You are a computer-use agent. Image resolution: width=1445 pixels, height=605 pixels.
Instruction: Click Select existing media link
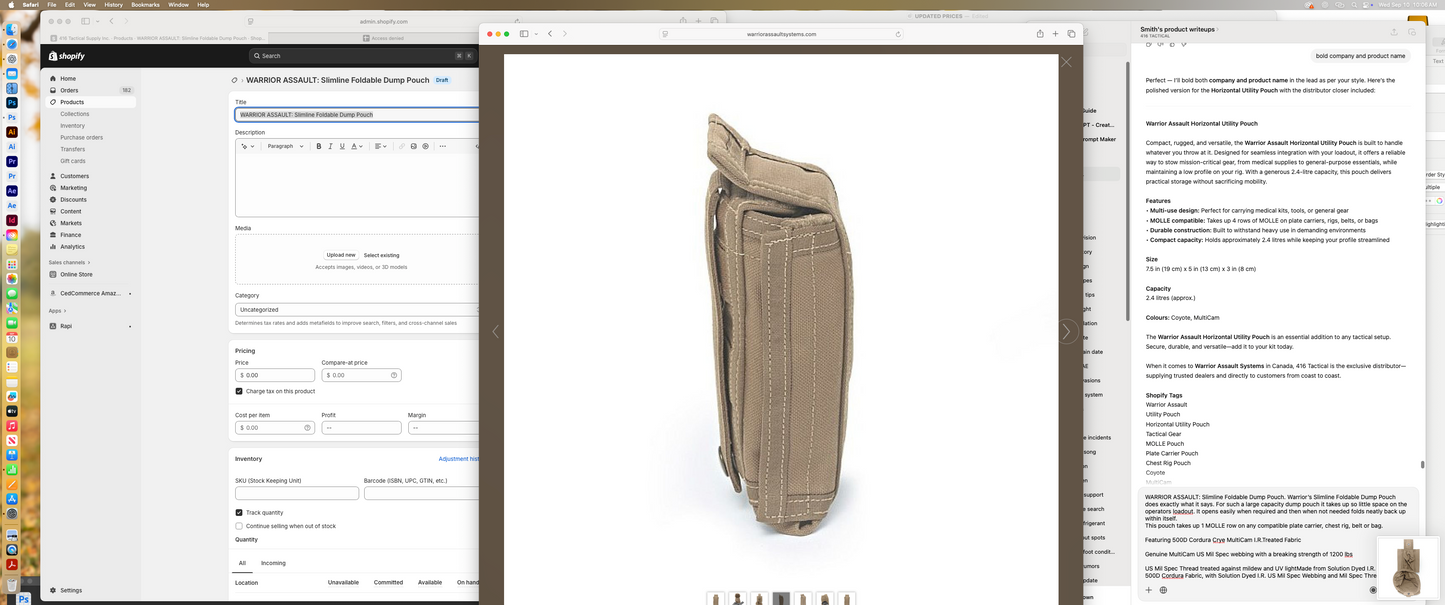point(381,255)
